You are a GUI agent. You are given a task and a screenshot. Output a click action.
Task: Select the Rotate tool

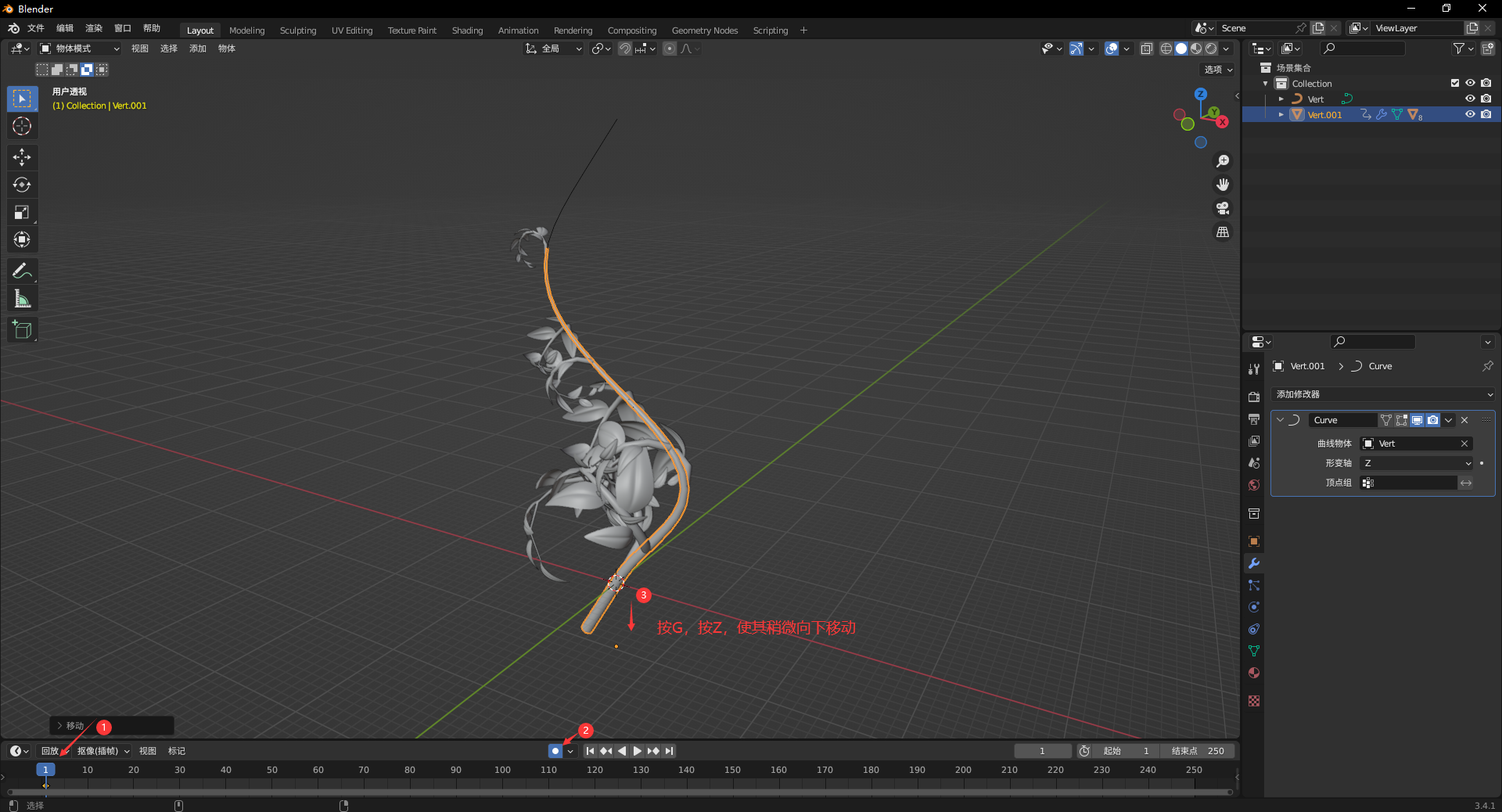click(x=22, y=185)
